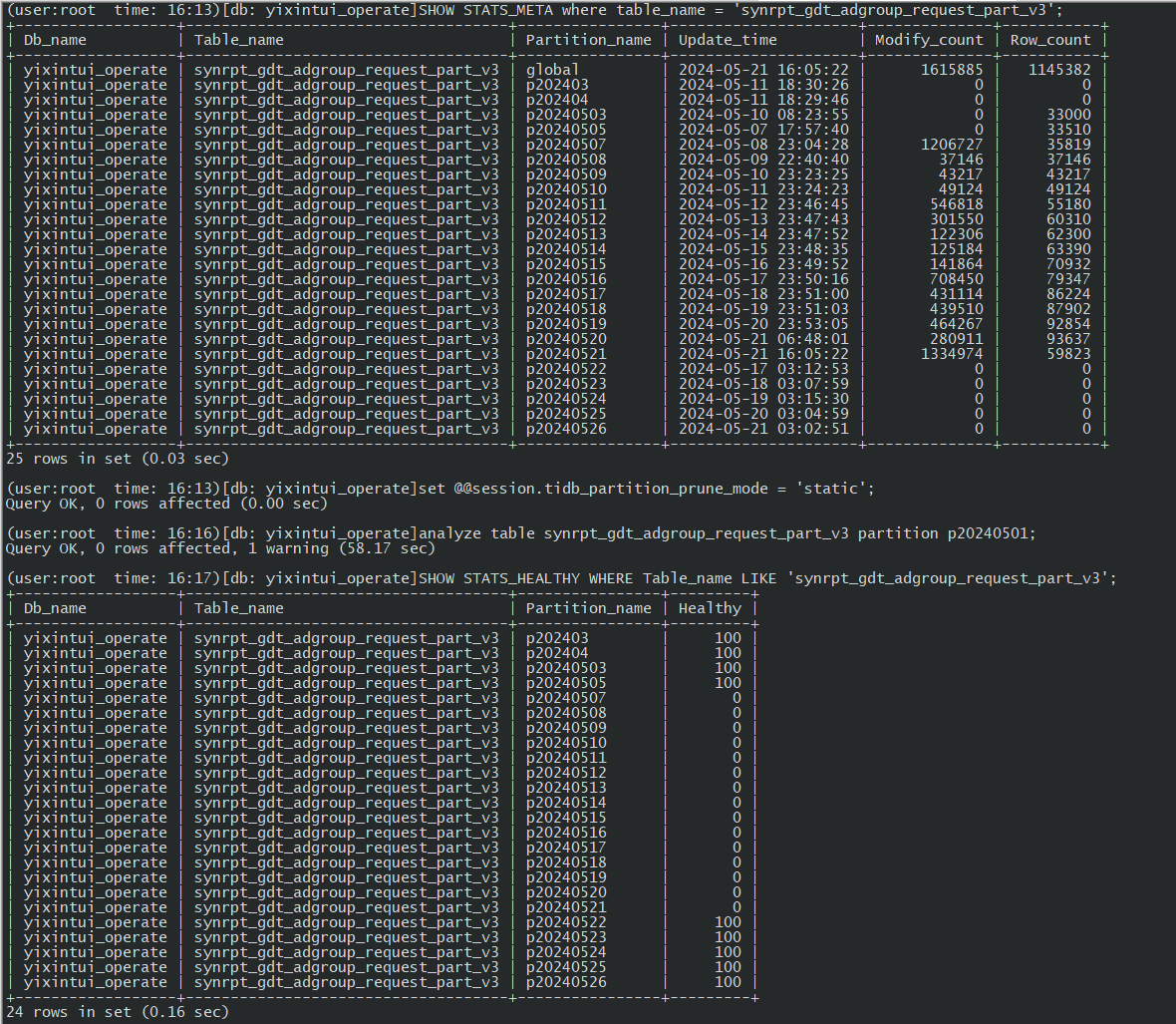1176x1024 pixels.
Task: Click the '25 rows in set' result text
Action: (118, 459)
